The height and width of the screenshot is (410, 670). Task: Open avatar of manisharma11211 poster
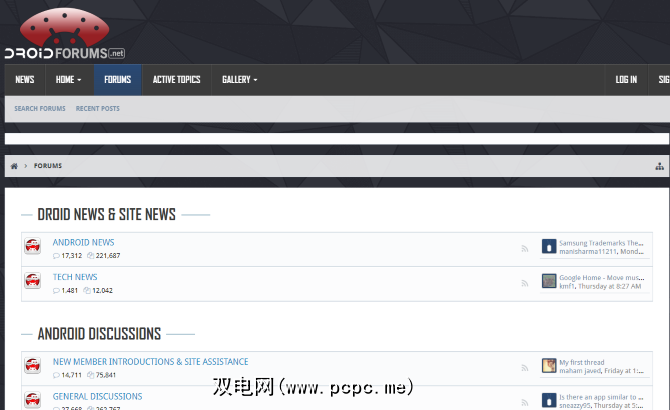tap(549, 246)
